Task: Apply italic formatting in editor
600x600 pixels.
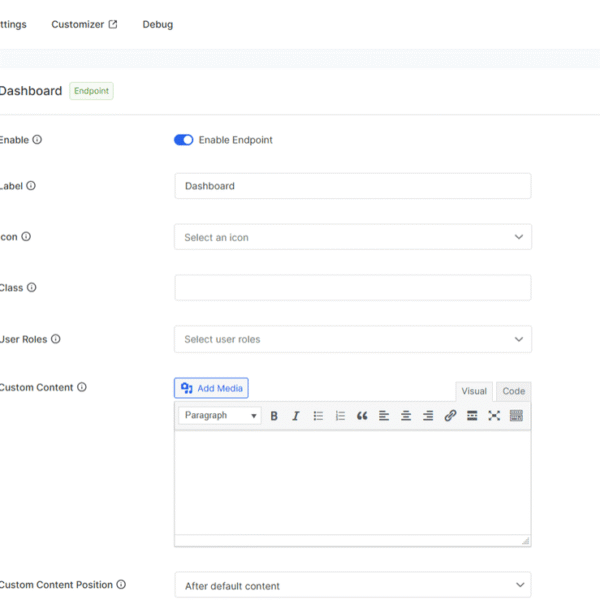Action: click(x=296, y=416)
